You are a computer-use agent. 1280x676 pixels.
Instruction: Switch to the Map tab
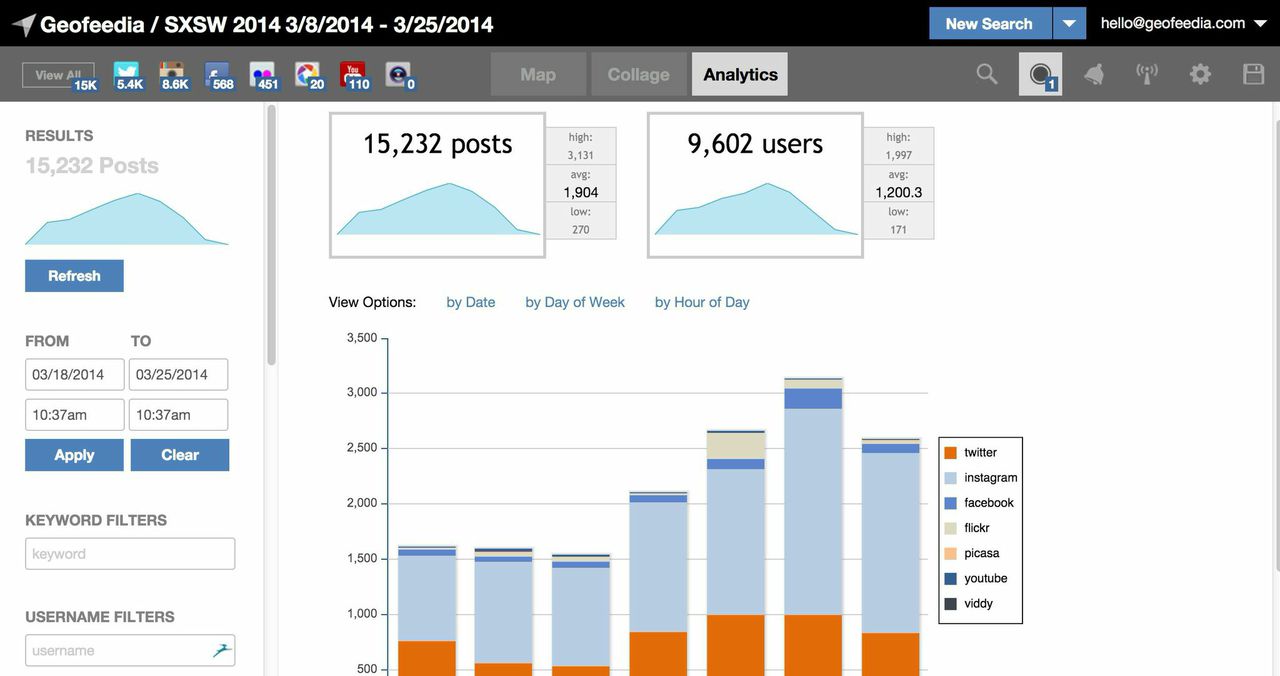tap(538, 74)
